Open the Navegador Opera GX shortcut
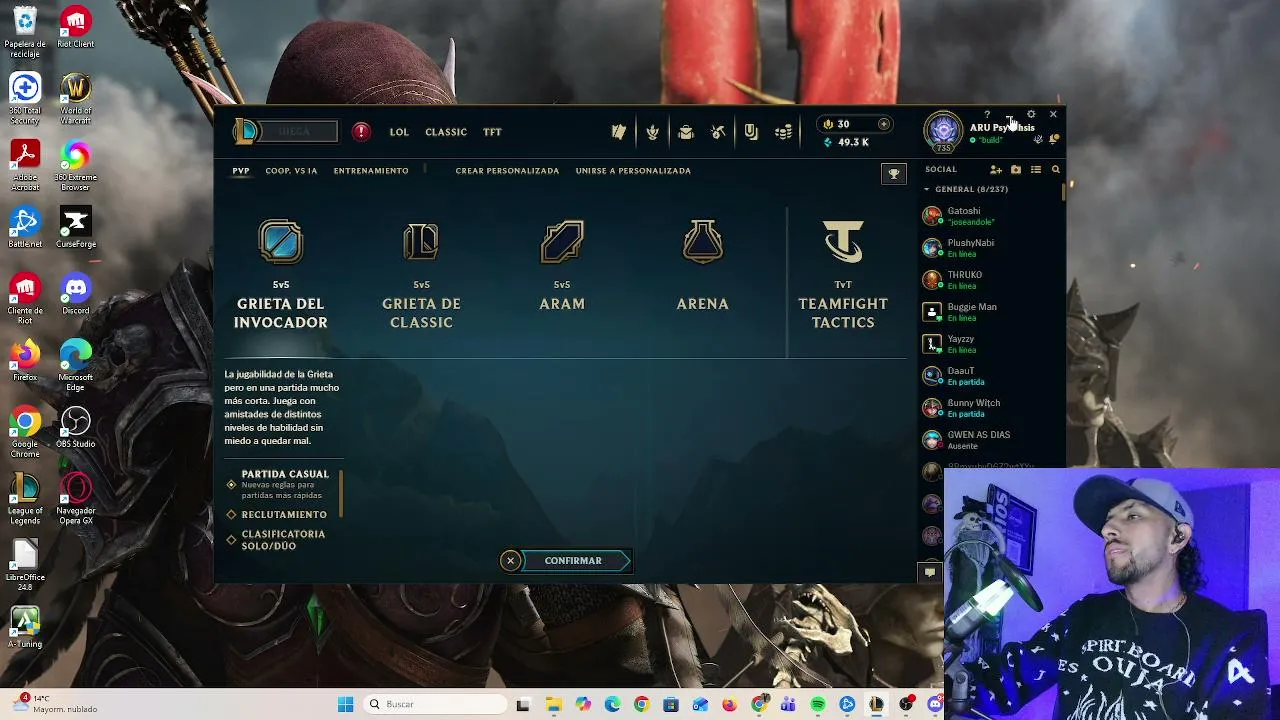Viewport: 1280px width, 720px height. [x=76, y=499]
